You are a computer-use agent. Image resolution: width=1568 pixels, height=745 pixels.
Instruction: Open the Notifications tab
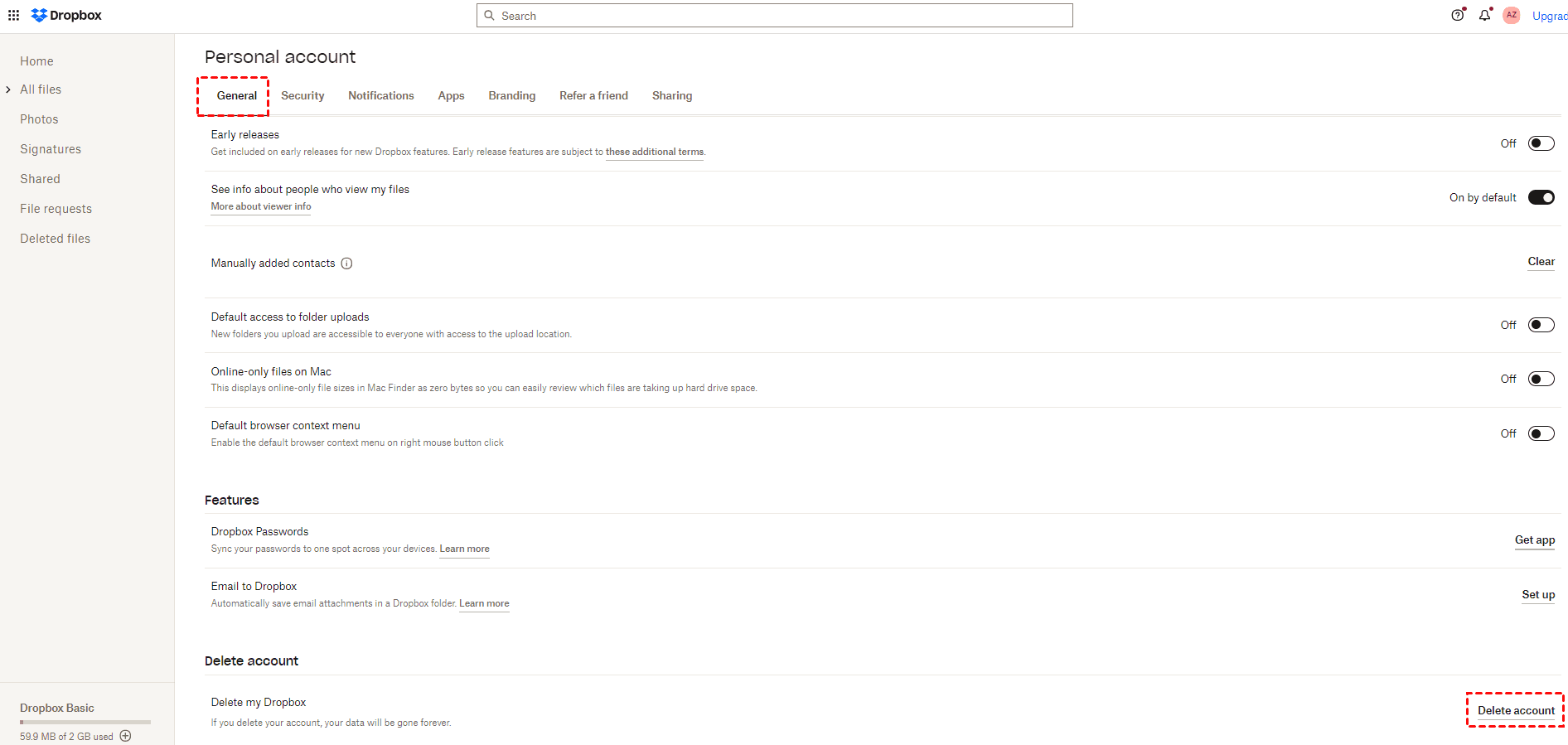381,96
